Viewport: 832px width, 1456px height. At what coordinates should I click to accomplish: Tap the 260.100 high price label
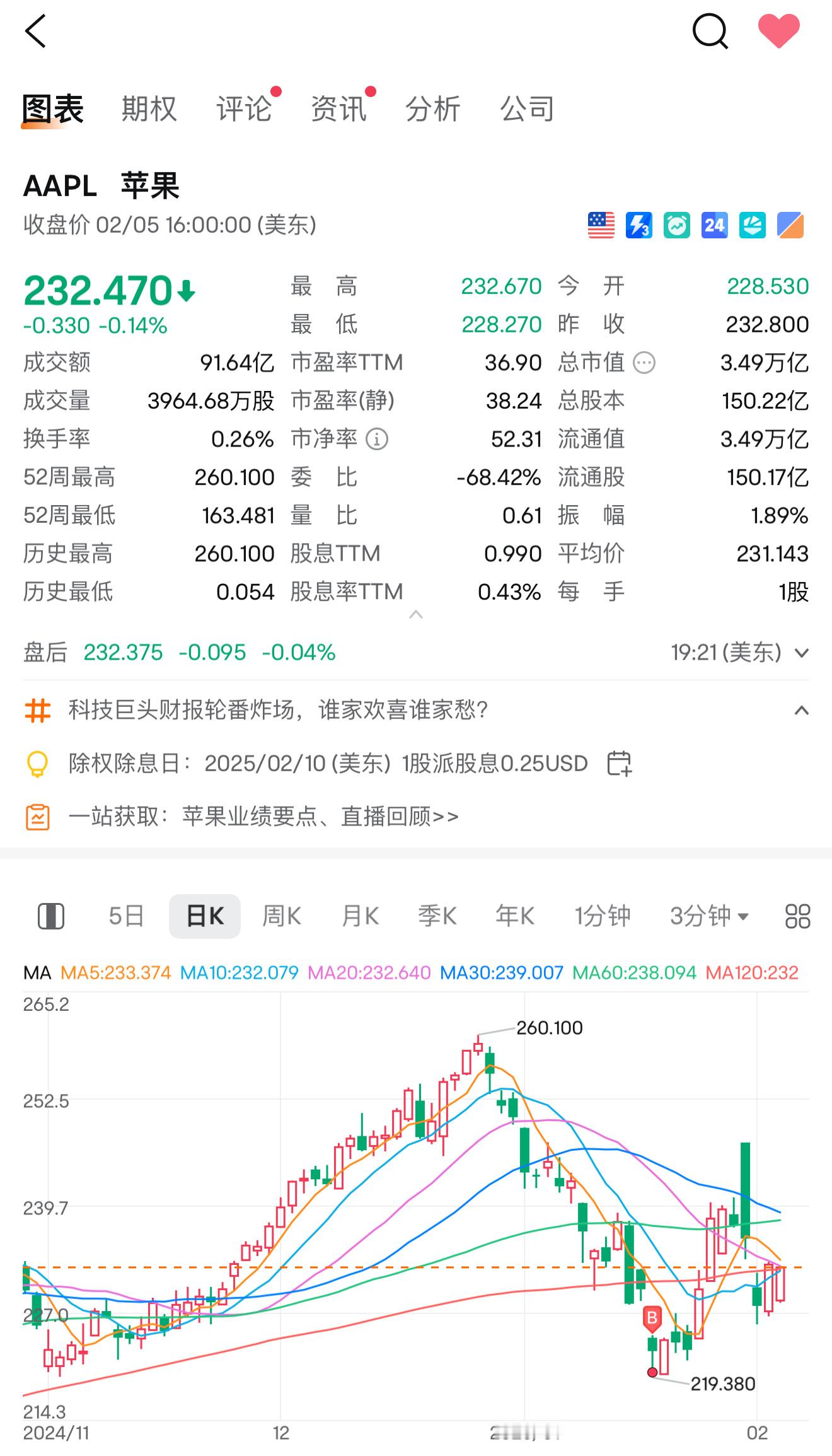pos(550,1028)
